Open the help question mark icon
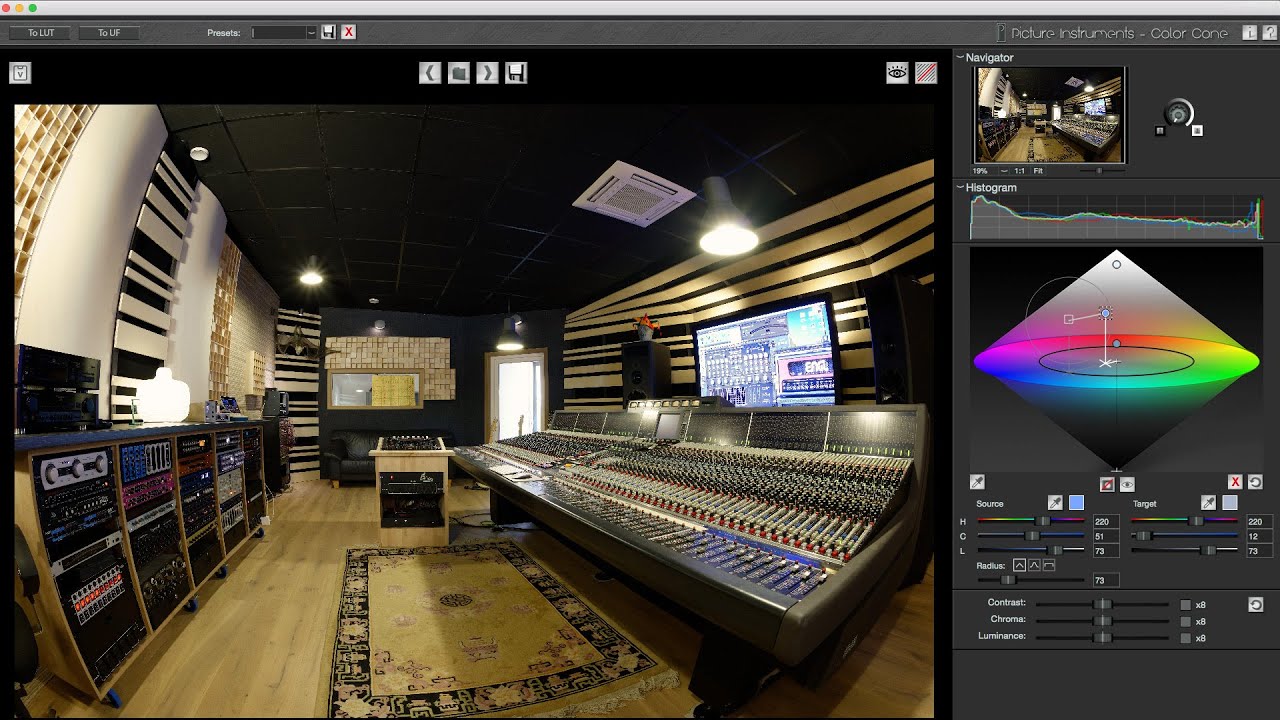 1269,33
